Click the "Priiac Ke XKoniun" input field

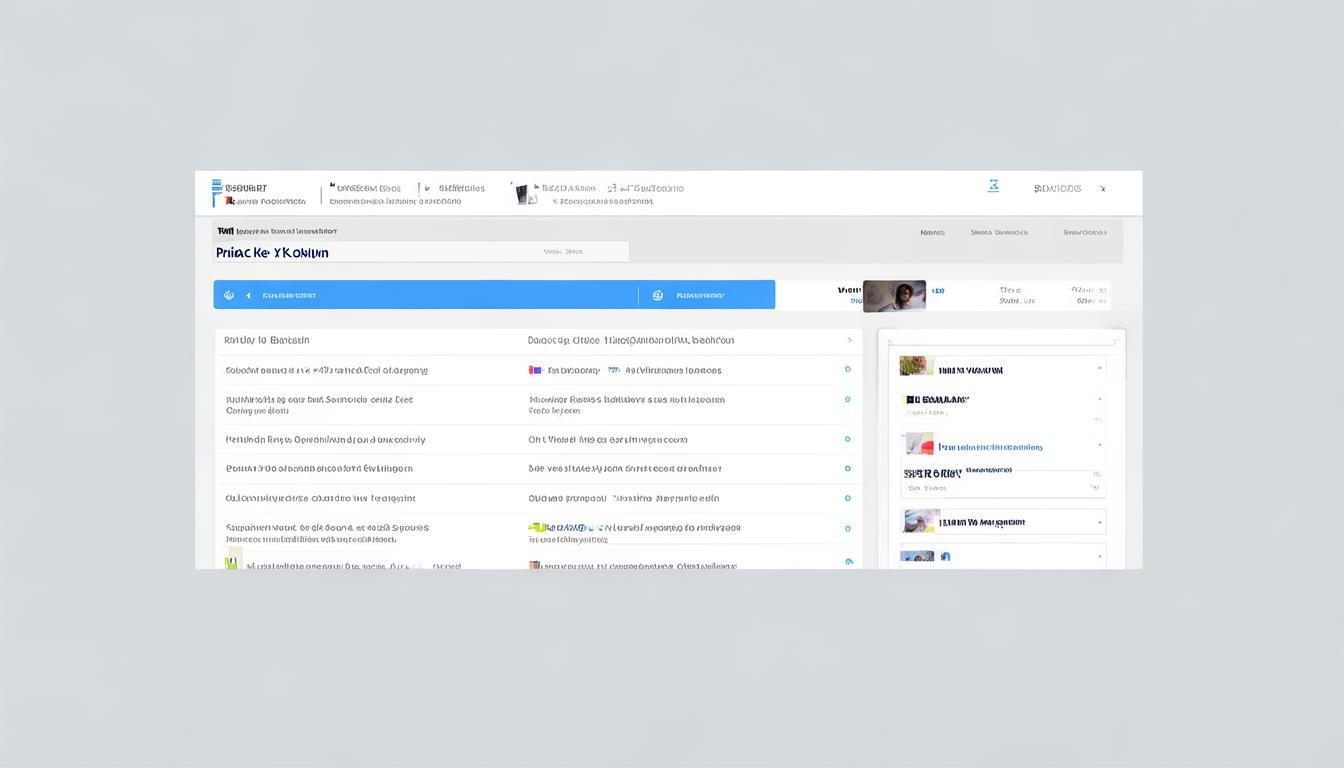pyautogui.click(x=421, y=252)
